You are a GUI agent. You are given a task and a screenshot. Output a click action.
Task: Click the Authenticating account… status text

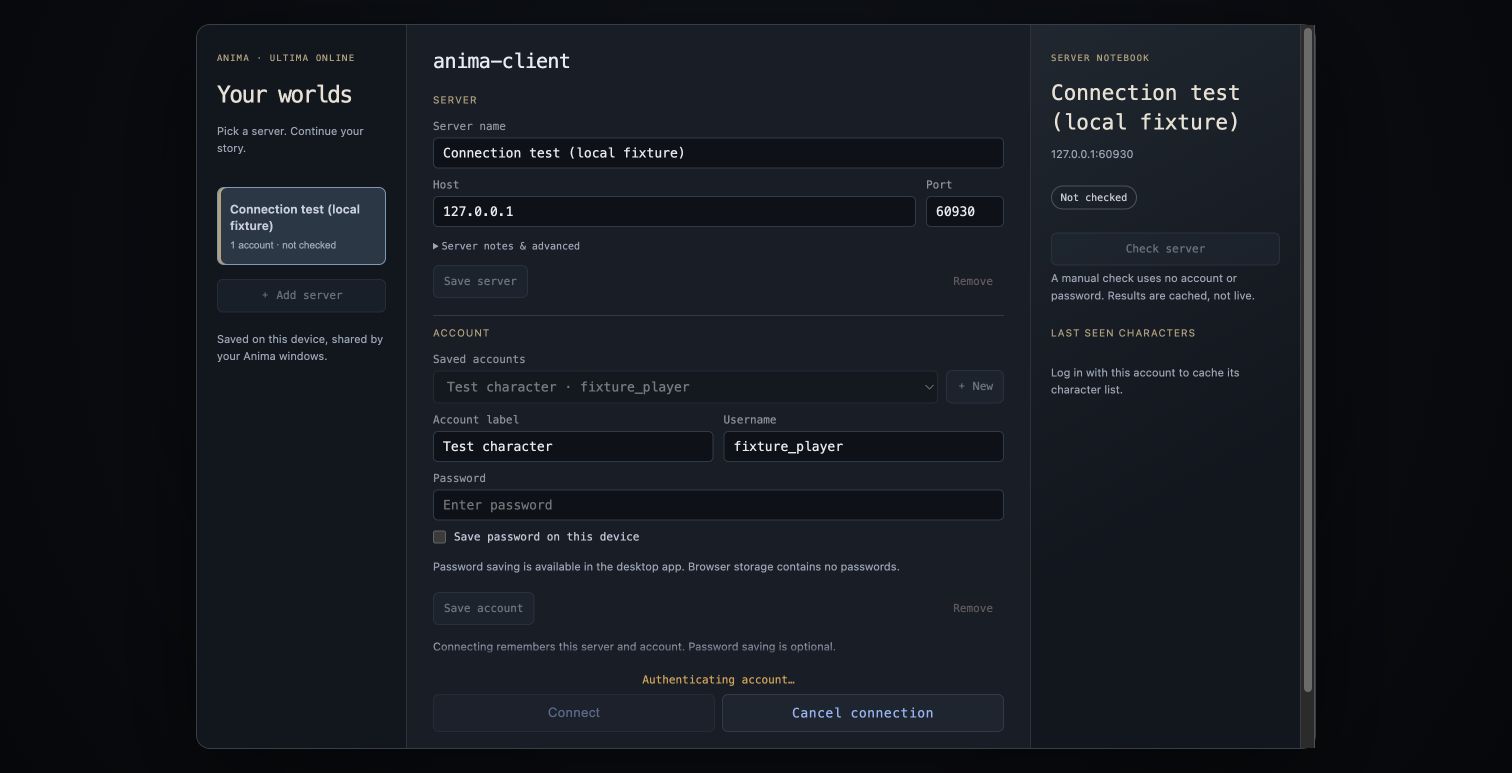[718, 680]
